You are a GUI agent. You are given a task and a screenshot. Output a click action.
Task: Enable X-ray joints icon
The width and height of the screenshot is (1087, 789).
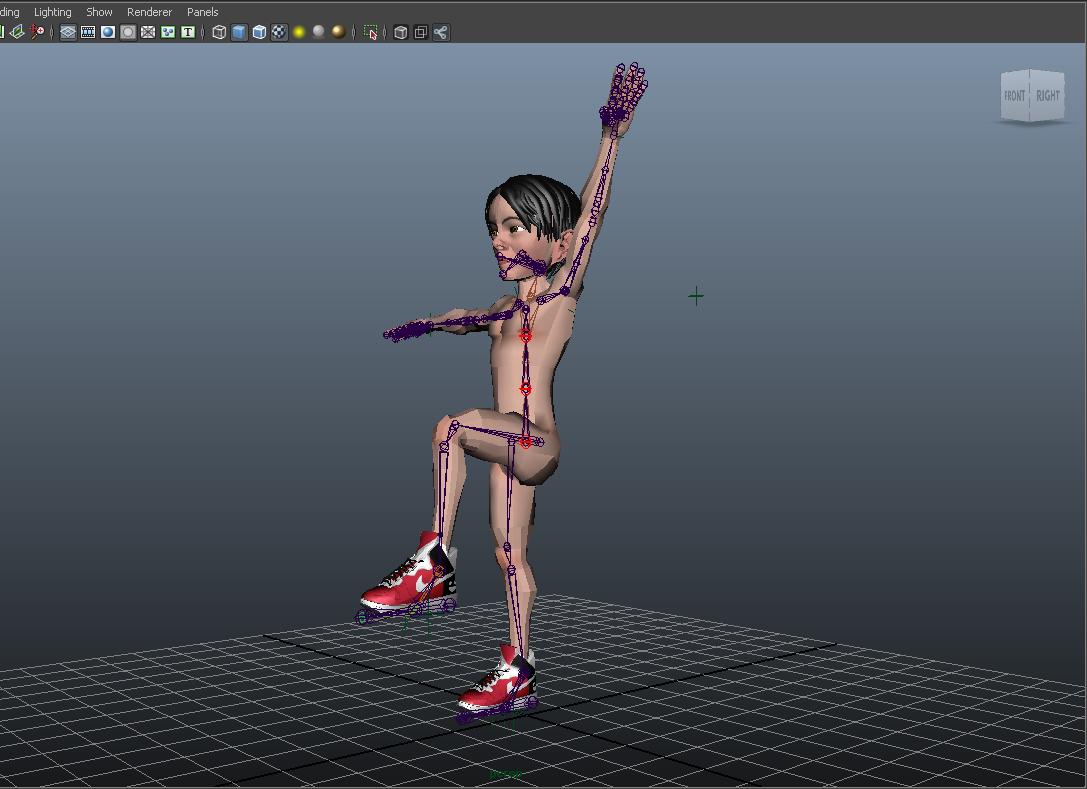point(441,32)
